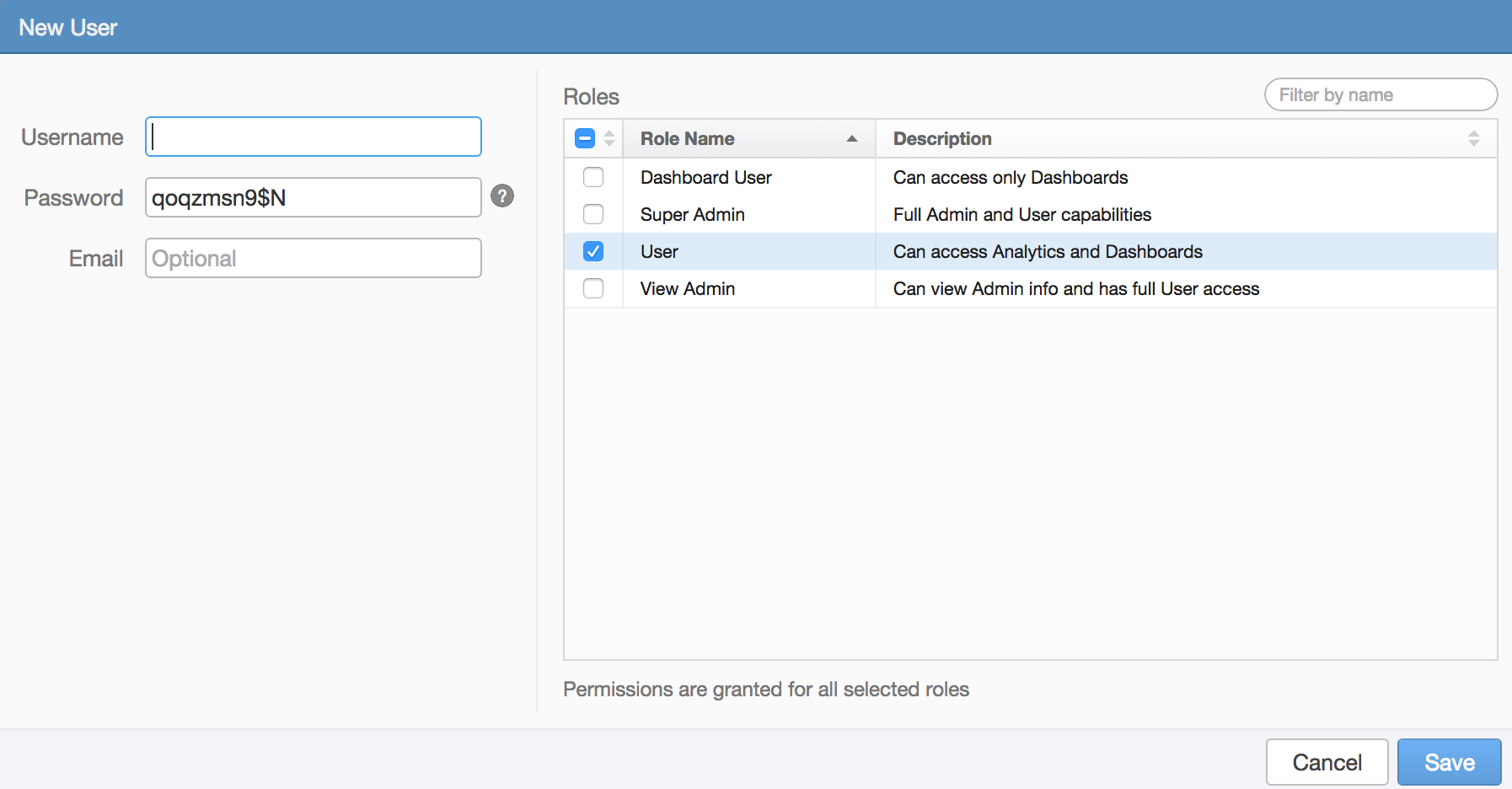Sort table by Role Name header
Screen dimensions: 1512x789
tap(687, 139)
